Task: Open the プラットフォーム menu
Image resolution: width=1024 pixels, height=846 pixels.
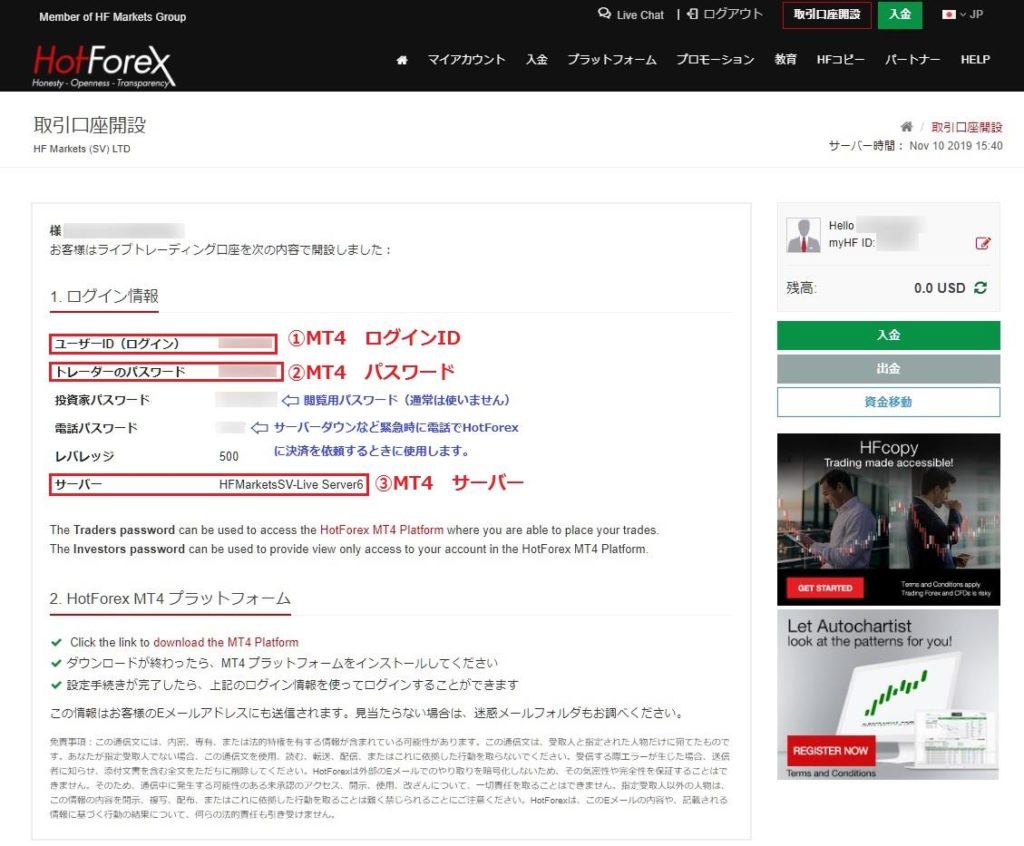Action: (x=612, y=59)
